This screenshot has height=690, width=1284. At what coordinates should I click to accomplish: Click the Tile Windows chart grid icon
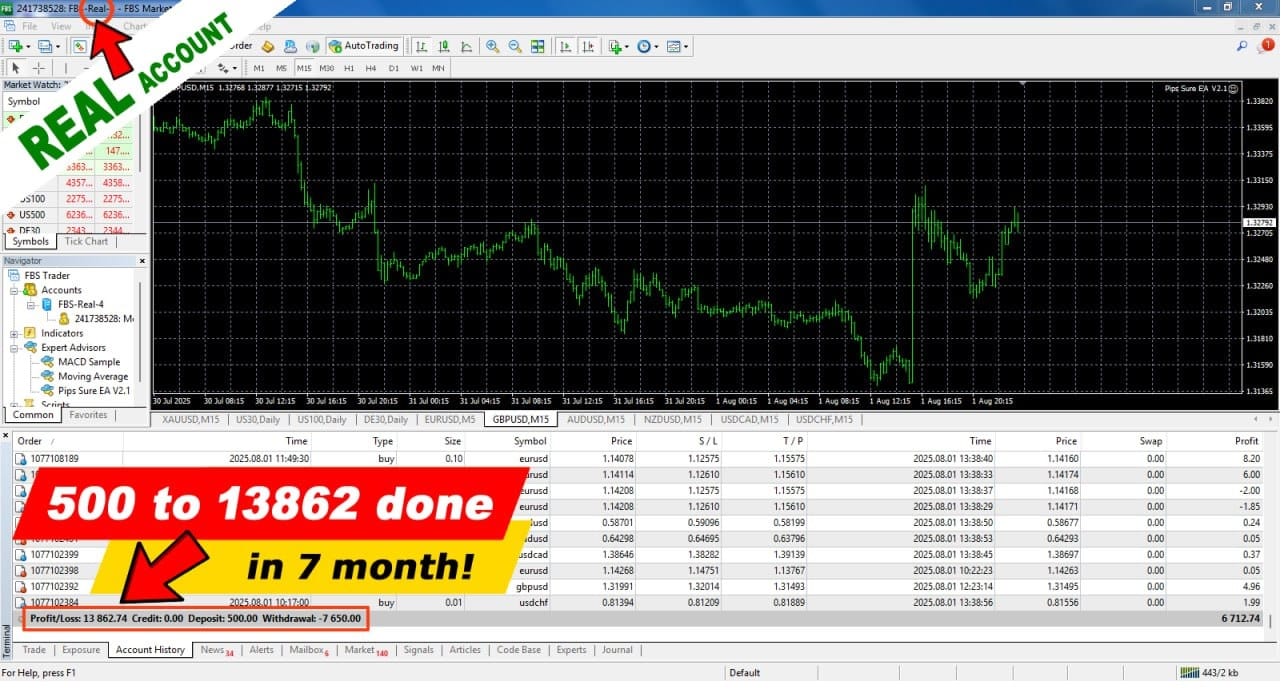(538, 46)
